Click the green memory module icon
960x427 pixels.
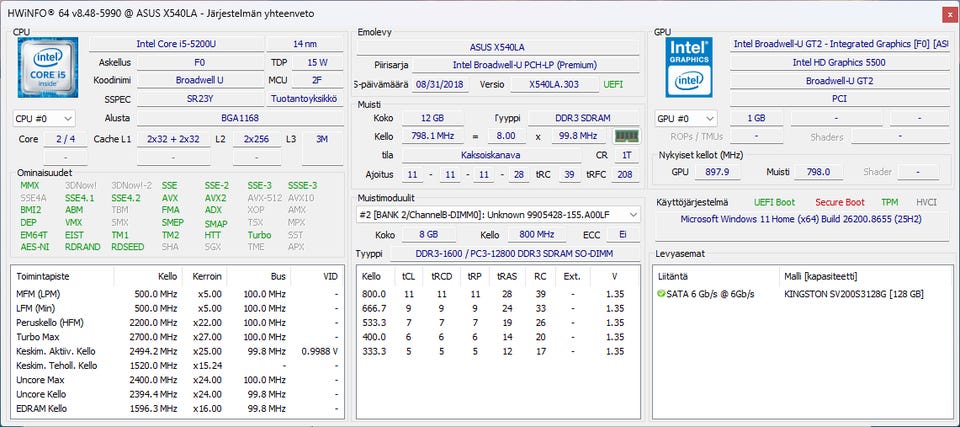626,136
